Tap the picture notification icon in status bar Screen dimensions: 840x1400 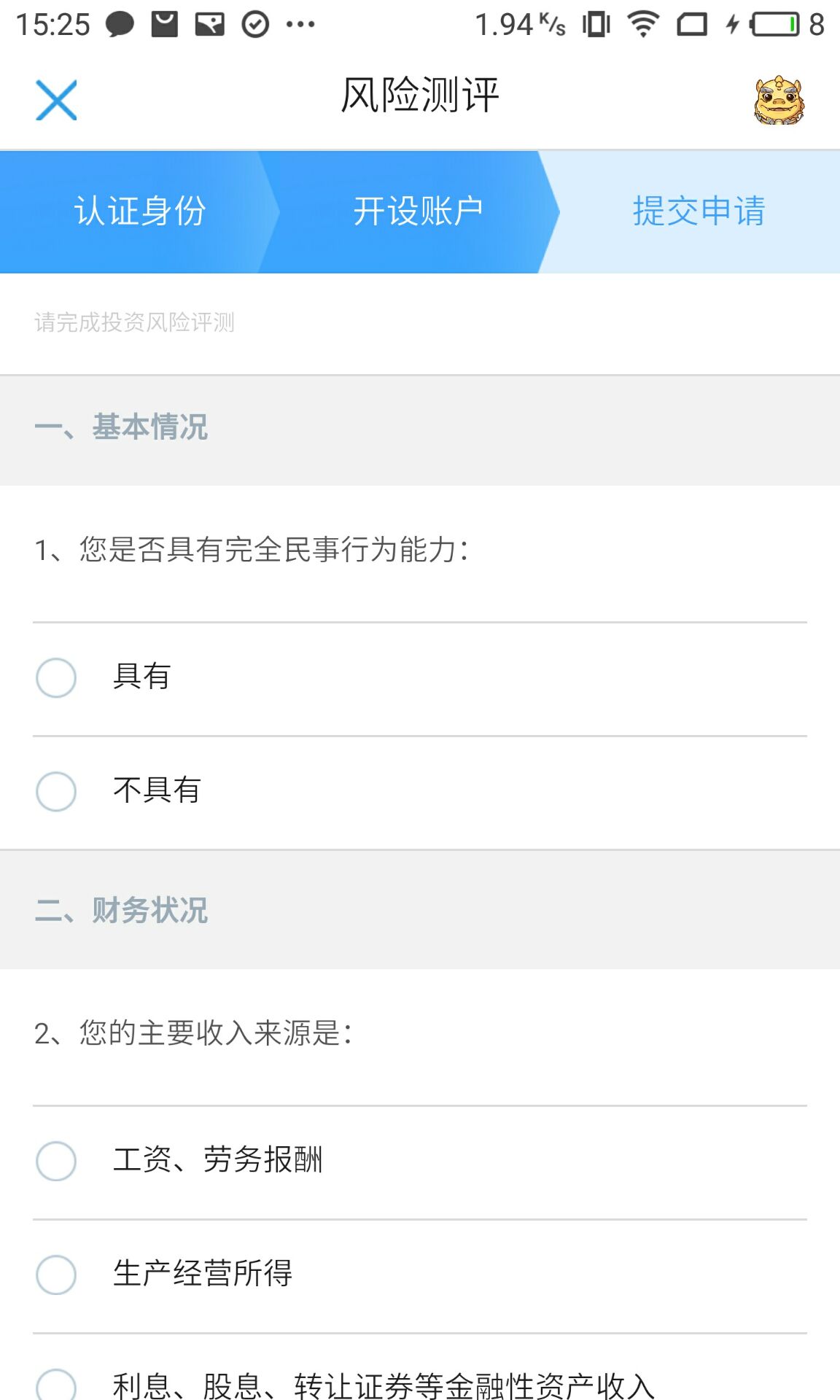[x=210, y=25]
